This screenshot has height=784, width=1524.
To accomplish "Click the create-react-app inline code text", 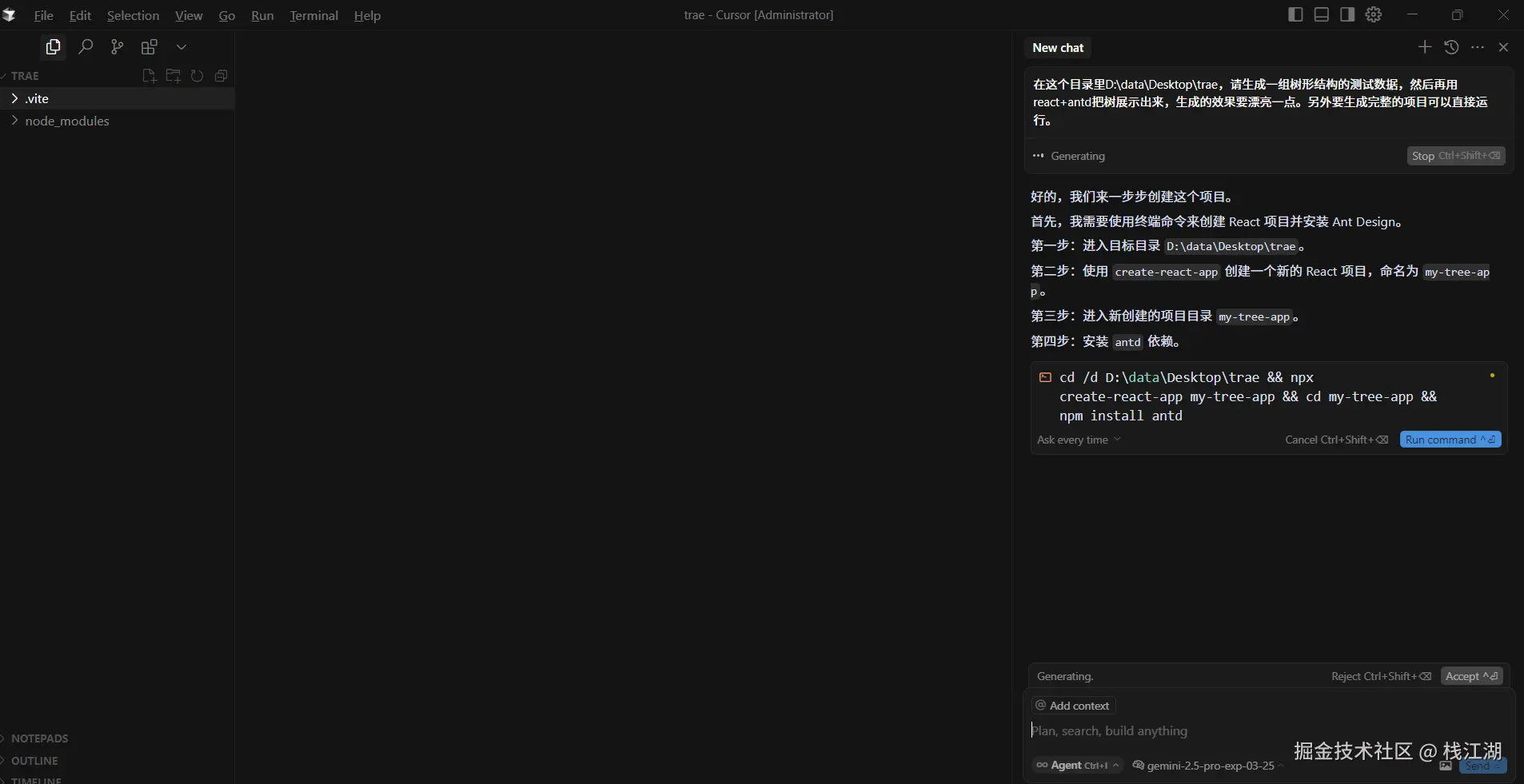I will [x=1166, y=272].
